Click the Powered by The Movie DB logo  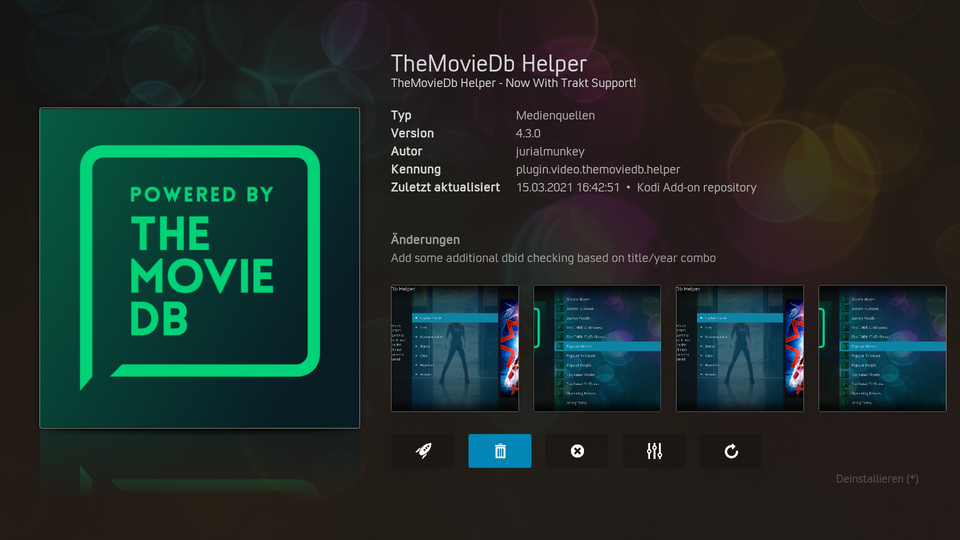pos(200,268)
